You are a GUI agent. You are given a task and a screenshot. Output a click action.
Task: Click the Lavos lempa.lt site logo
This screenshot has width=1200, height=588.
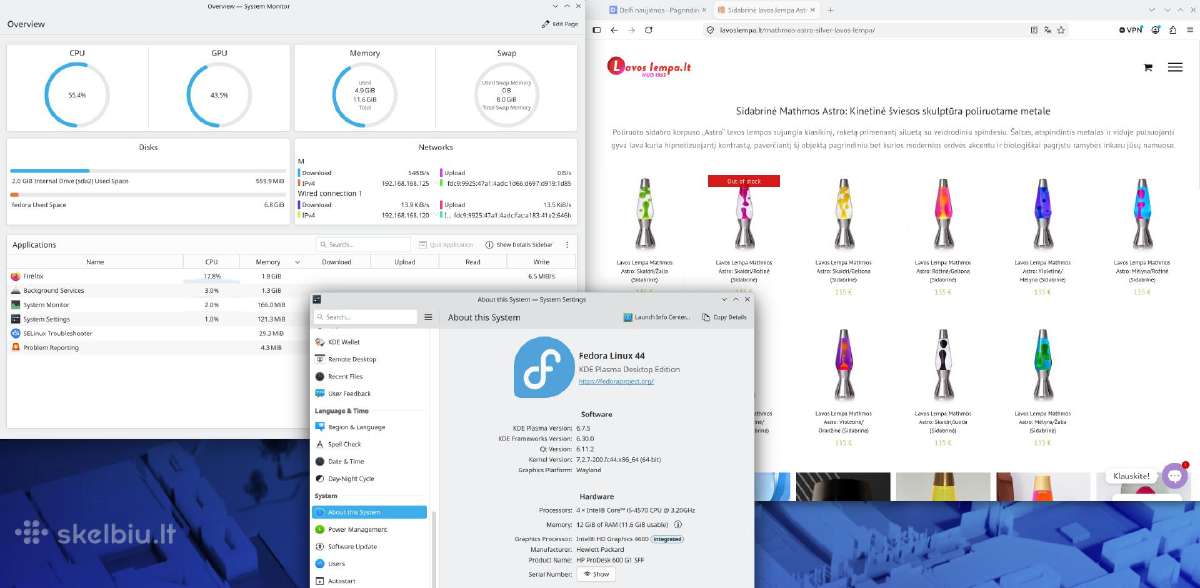[649, 67]
